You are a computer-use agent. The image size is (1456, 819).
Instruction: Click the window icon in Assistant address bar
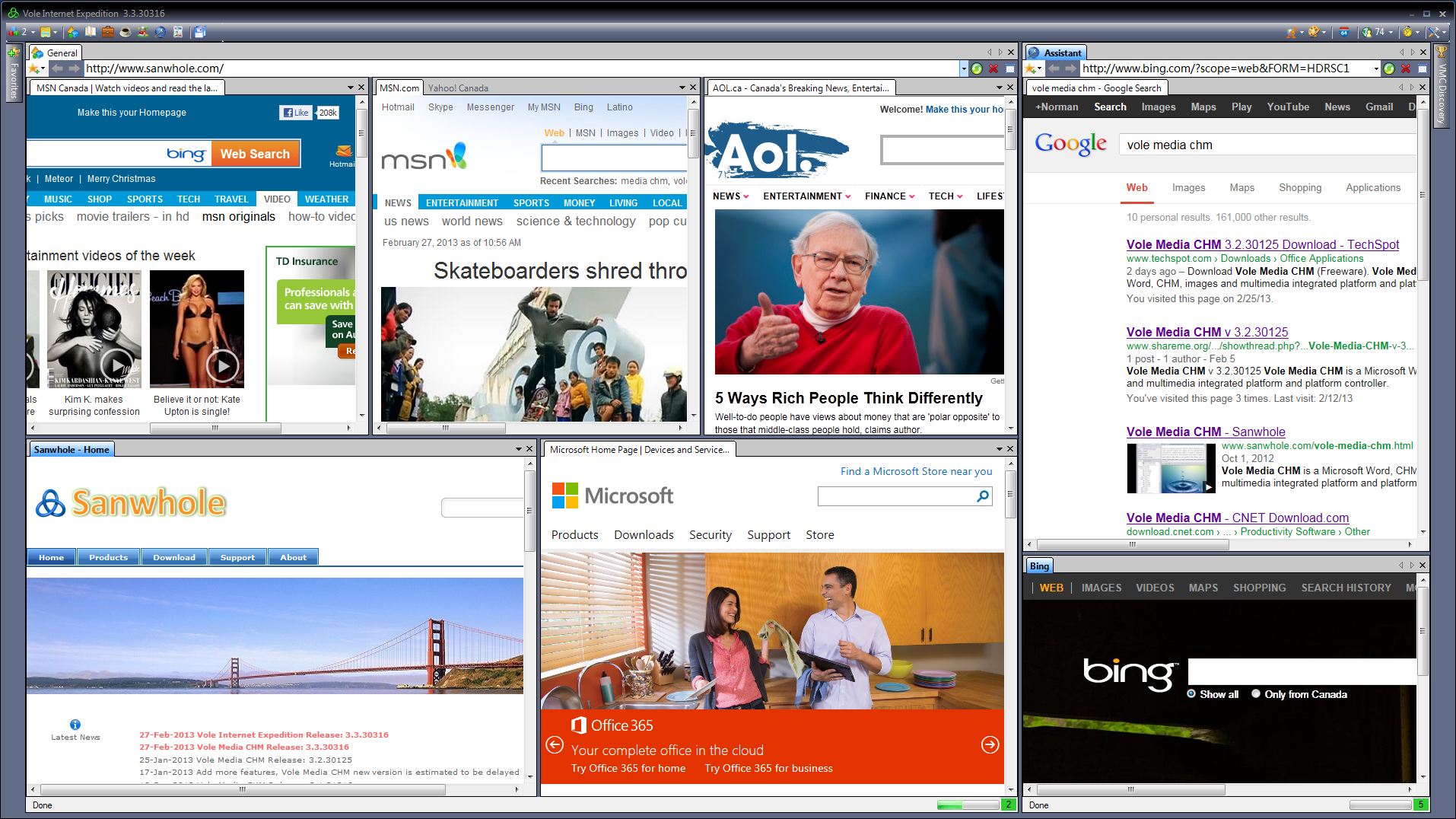[x=1422, y=69]
